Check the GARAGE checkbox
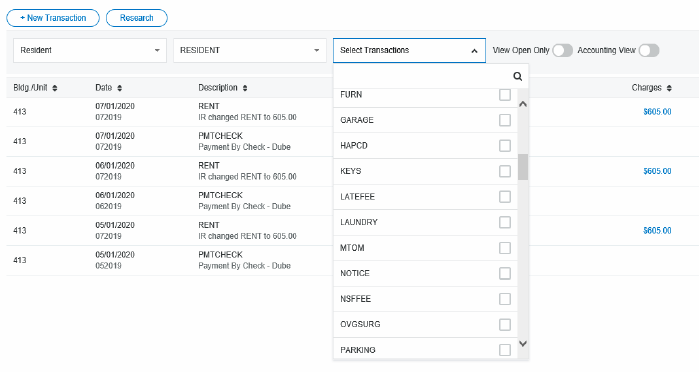The image size is (699, 372). (x=505, y=120)
